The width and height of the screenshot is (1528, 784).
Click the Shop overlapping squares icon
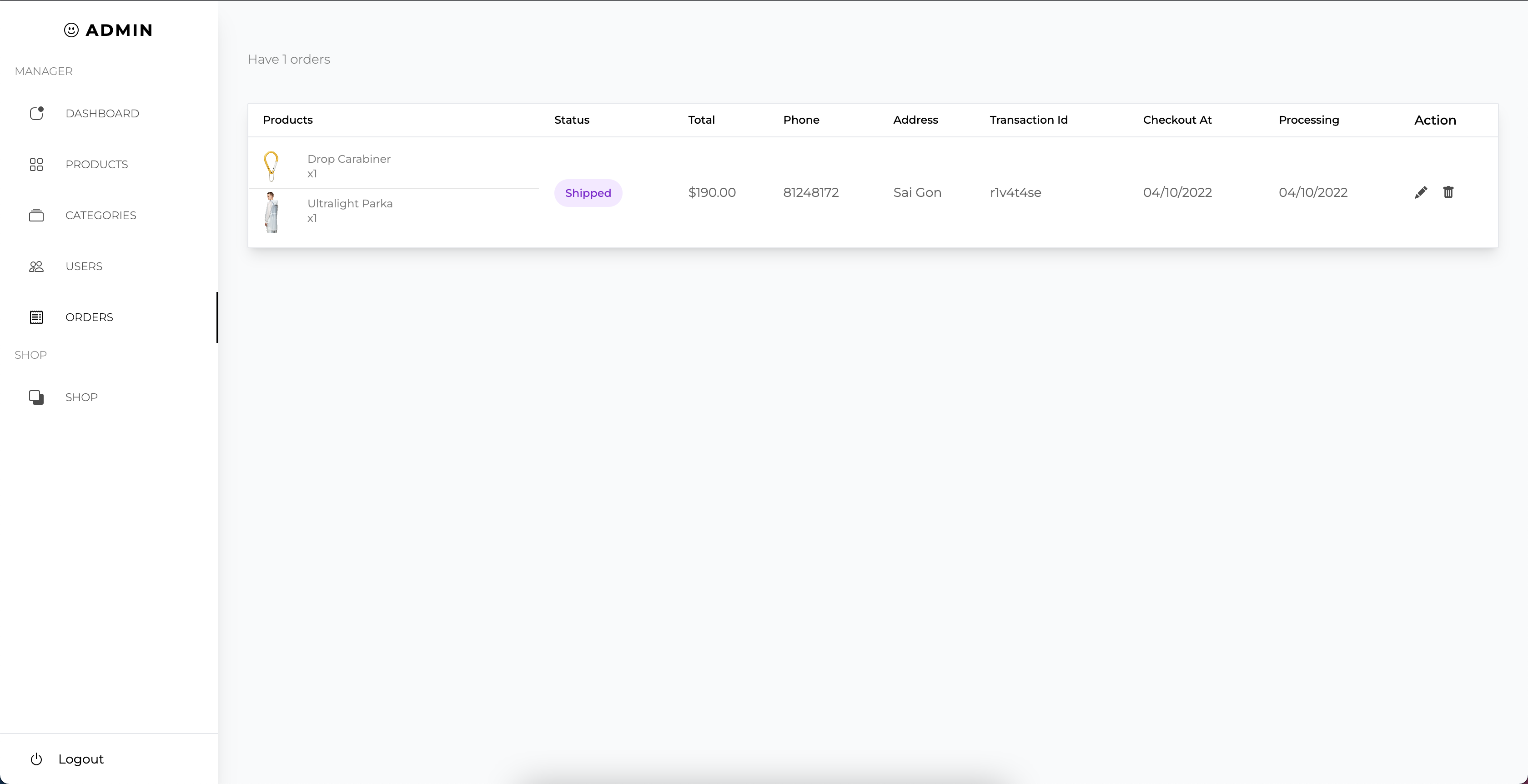click(36, 397)
